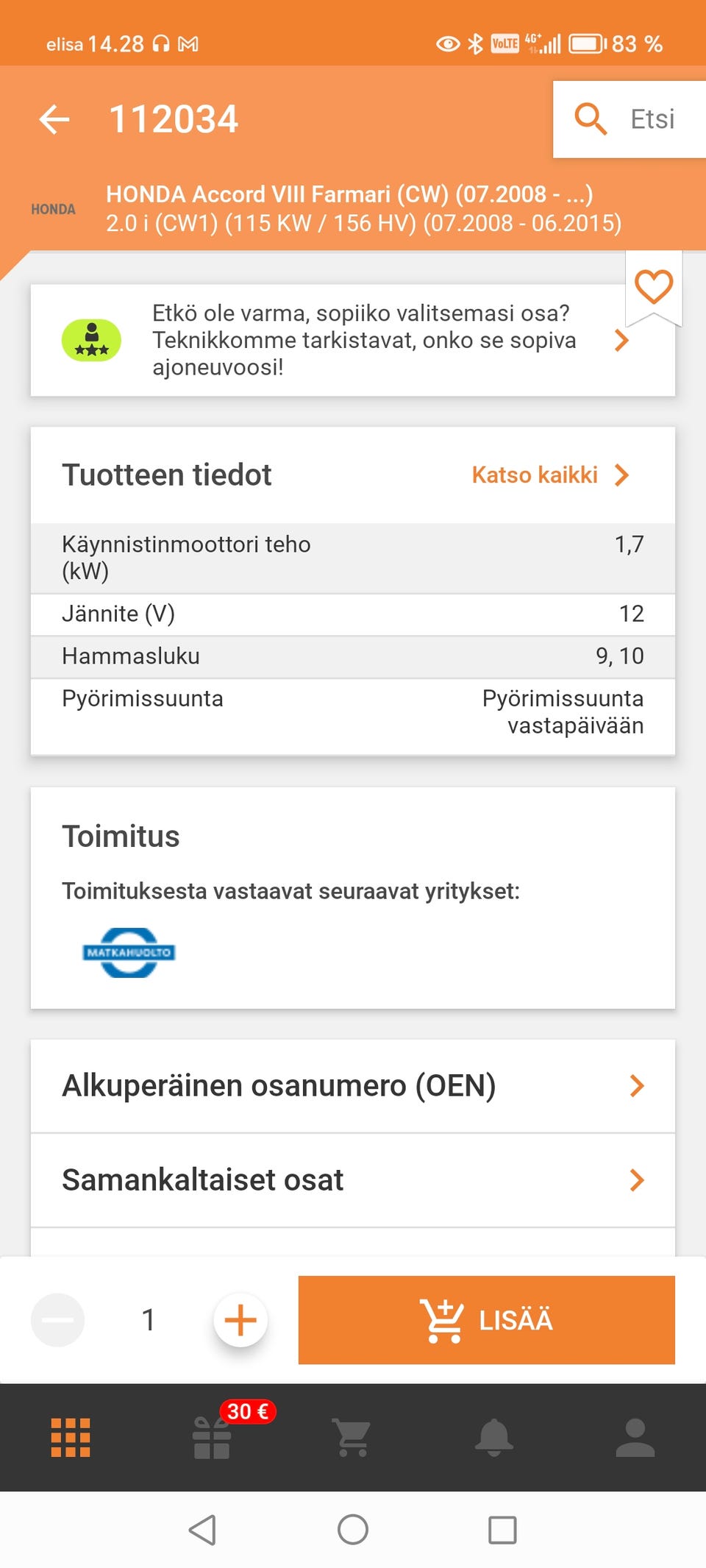706x1568 pixels.
Task: Expand Alkuperäinen osanumero (OEN) section
Action: [x=353, y=1086]
